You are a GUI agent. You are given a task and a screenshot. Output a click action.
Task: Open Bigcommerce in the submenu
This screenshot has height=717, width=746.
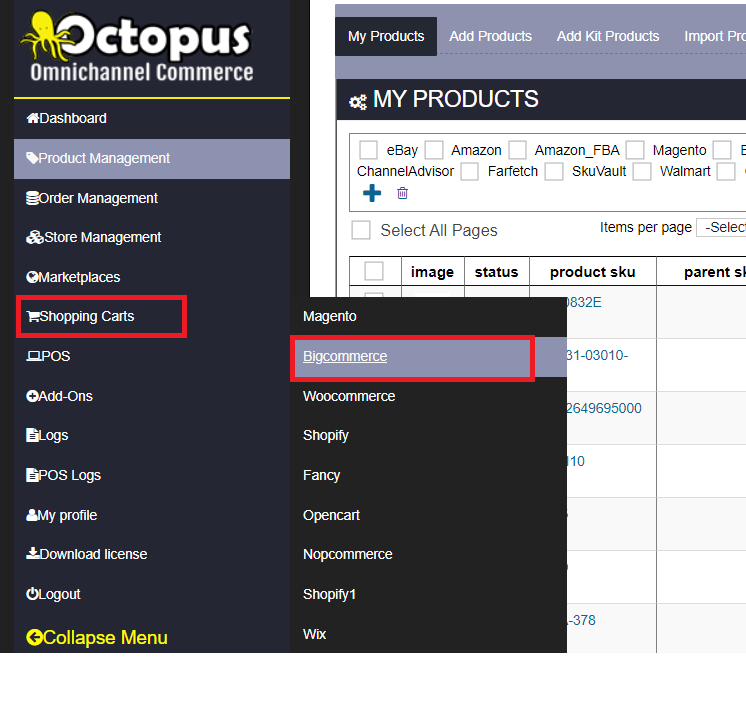[428, 356]
